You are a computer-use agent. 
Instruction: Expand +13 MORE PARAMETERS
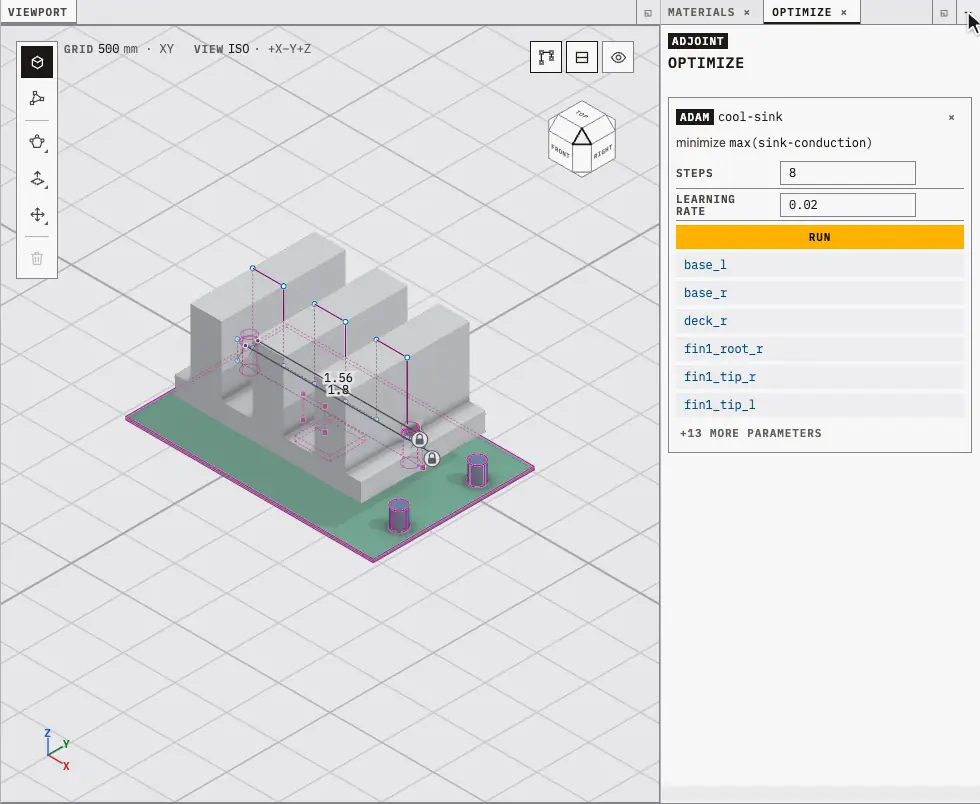(750, 433)
